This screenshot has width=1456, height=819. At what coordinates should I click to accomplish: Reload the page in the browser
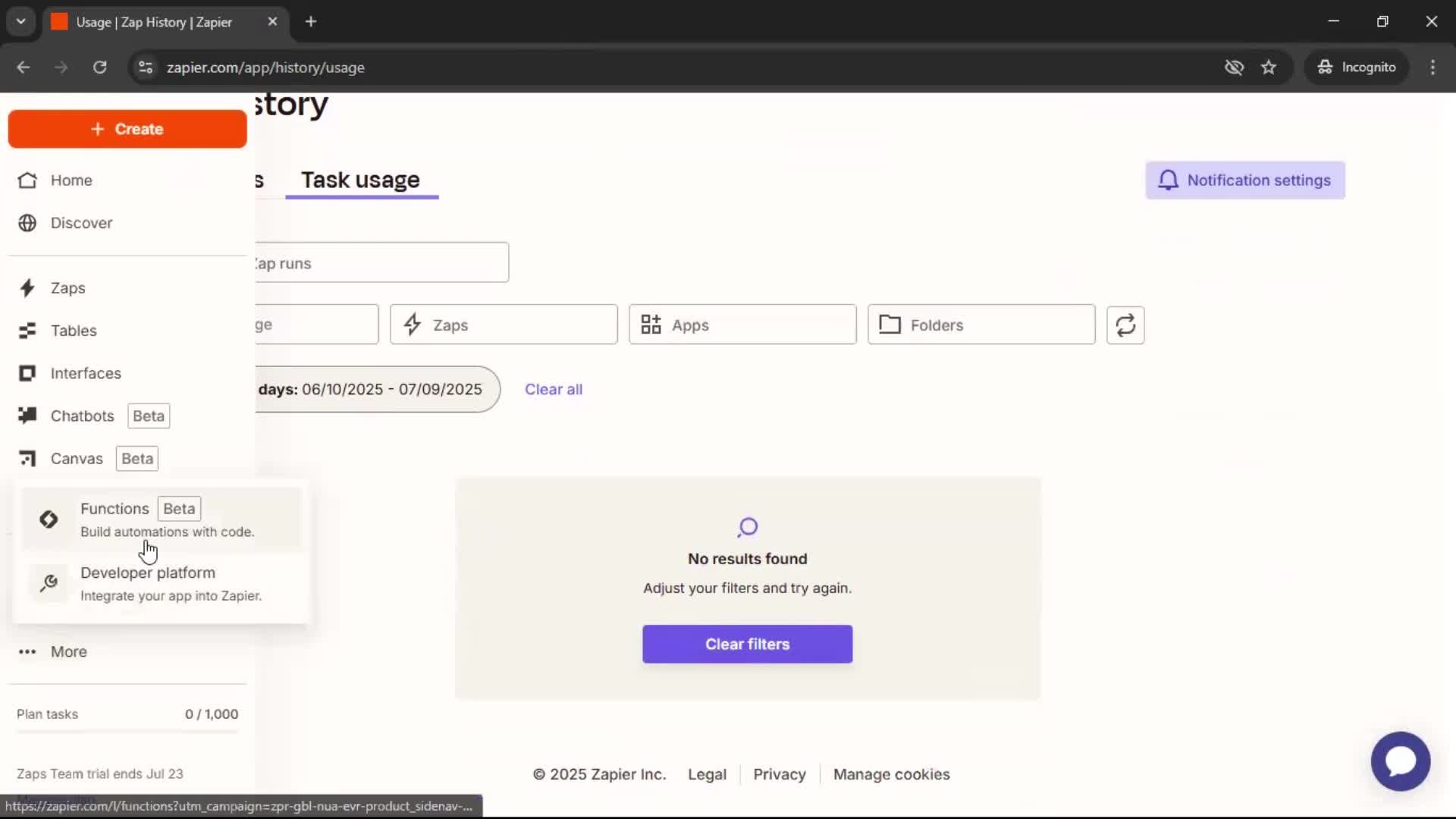[99, 67]
